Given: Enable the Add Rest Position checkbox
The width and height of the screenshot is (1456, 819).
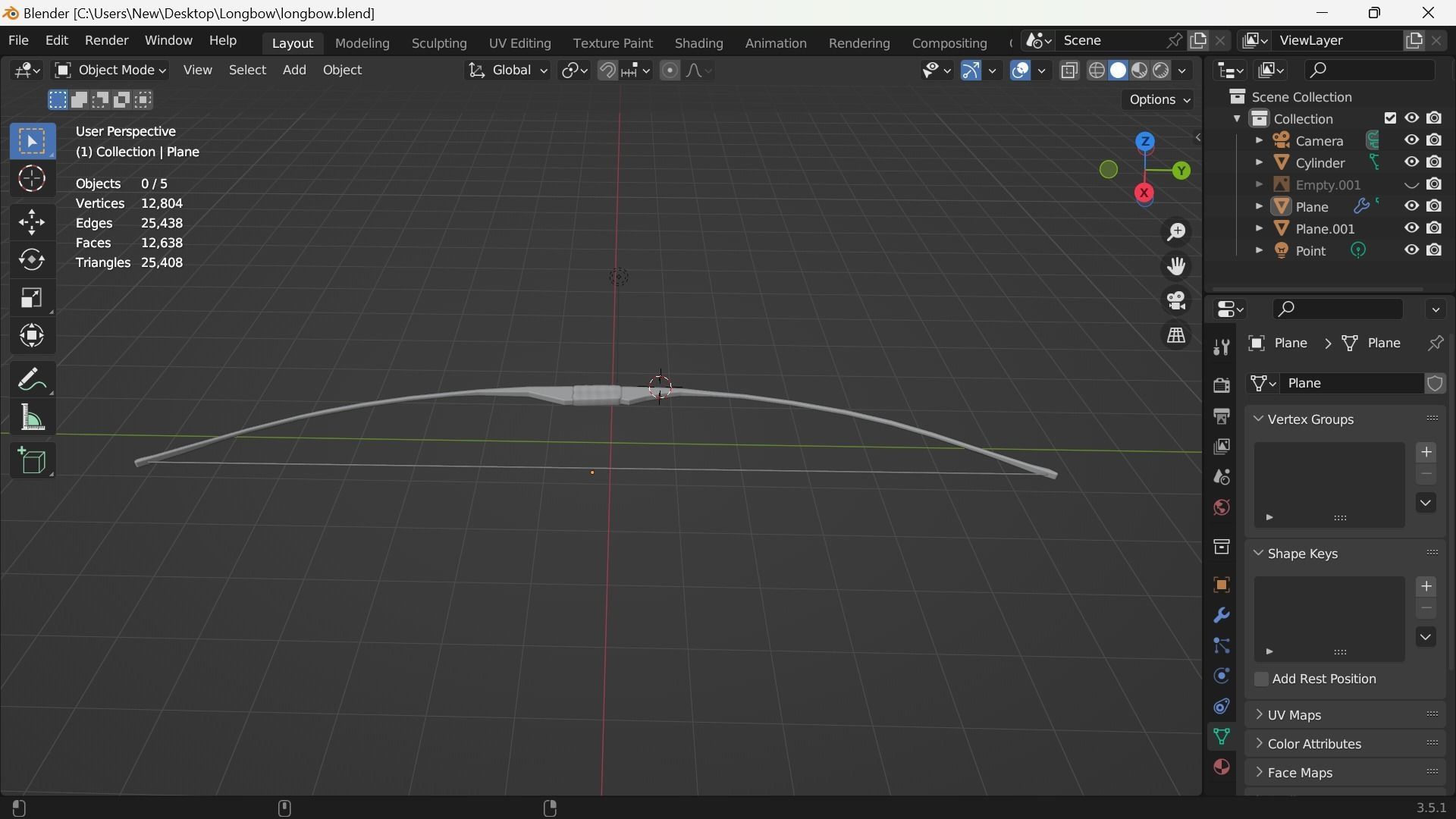Looking at the screenshot, I should point(1261,679).
